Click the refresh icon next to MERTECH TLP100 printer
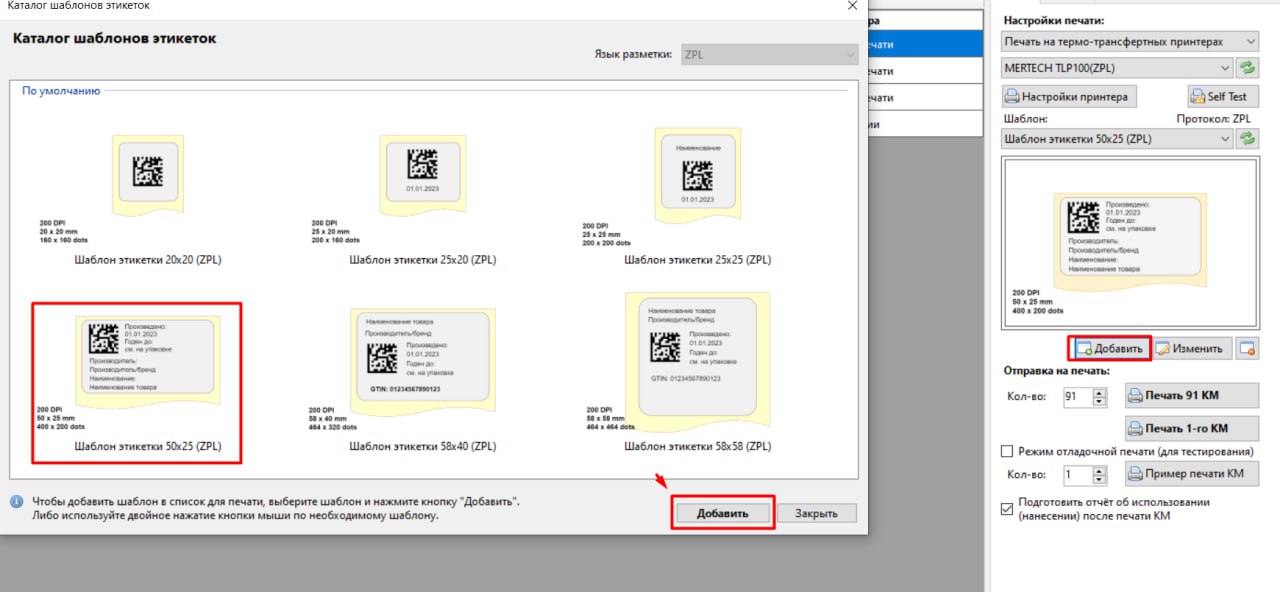 [1247, 68]
